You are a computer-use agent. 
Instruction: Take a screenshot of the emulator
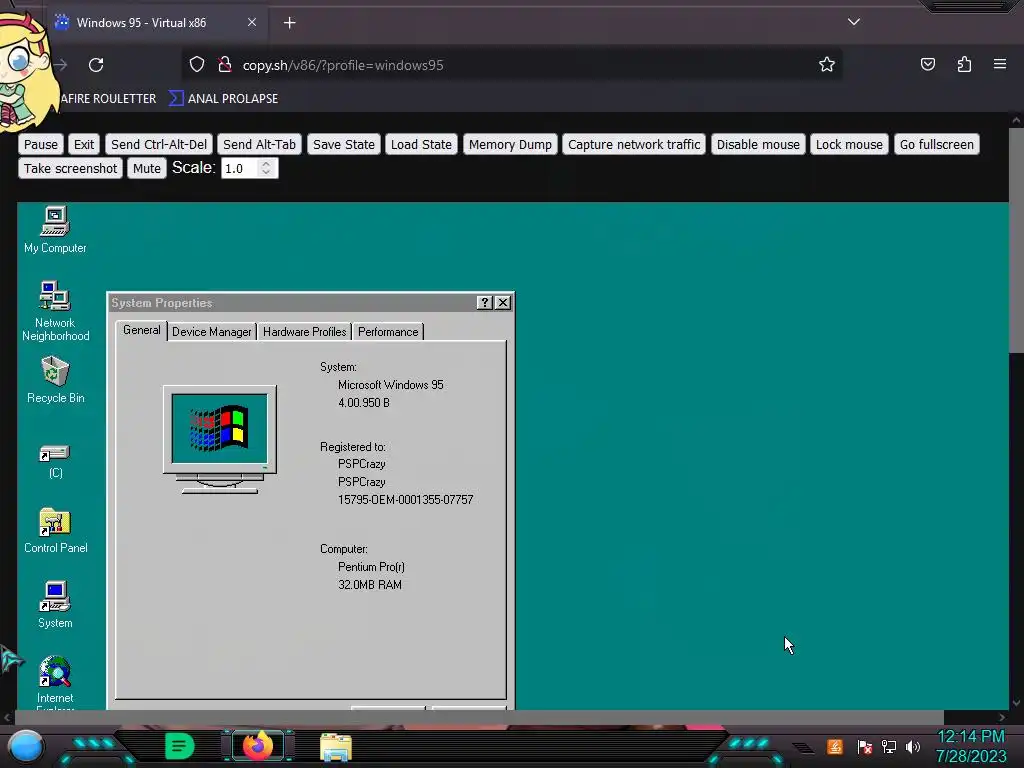coord(71,168)
